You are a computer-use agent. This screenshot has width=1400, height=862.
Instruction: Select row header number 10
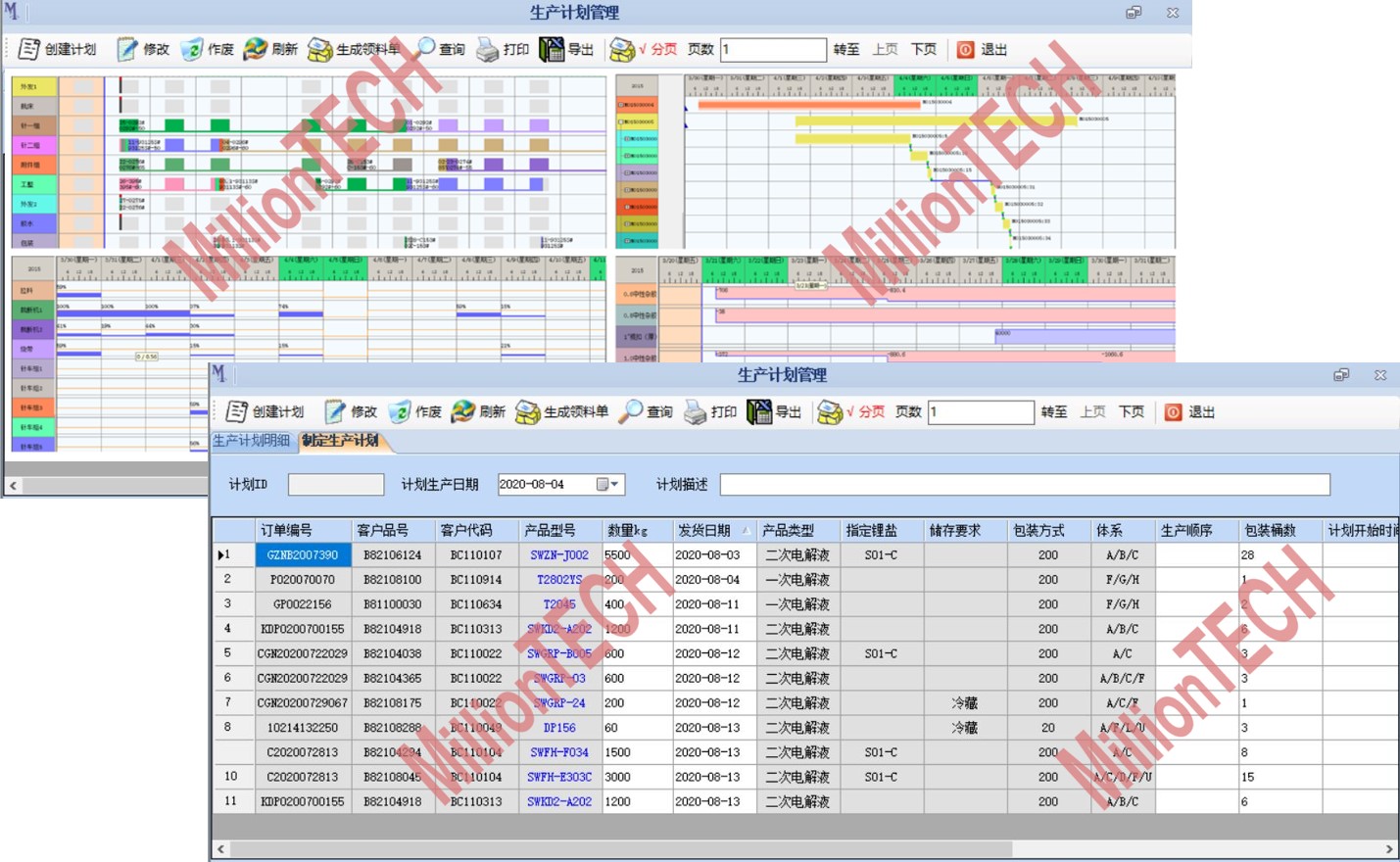click(x=234, y=777)
